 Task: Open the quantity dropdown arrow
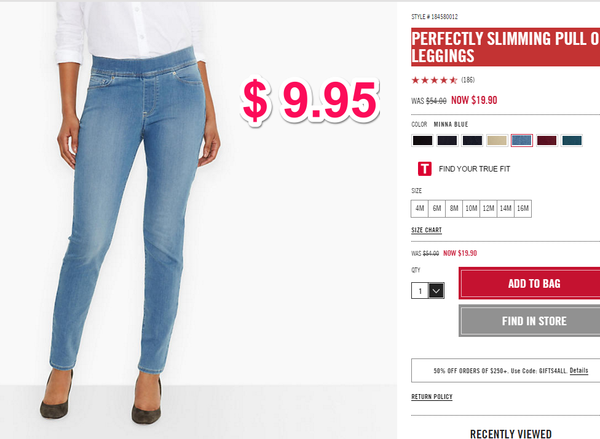pos(436,290)
